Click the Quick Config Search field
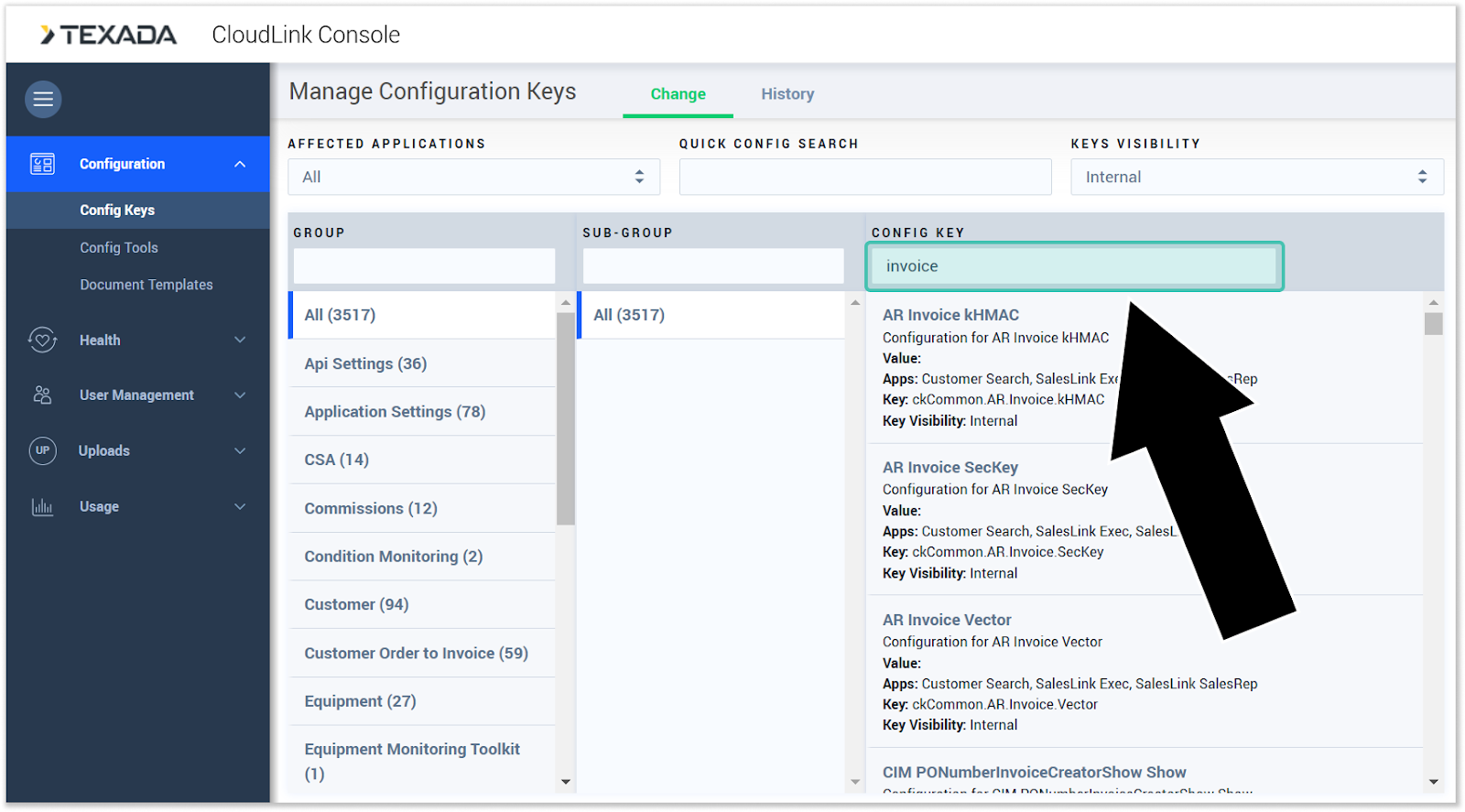Viewport: 1465px width, 812px height. coord(864,177)
